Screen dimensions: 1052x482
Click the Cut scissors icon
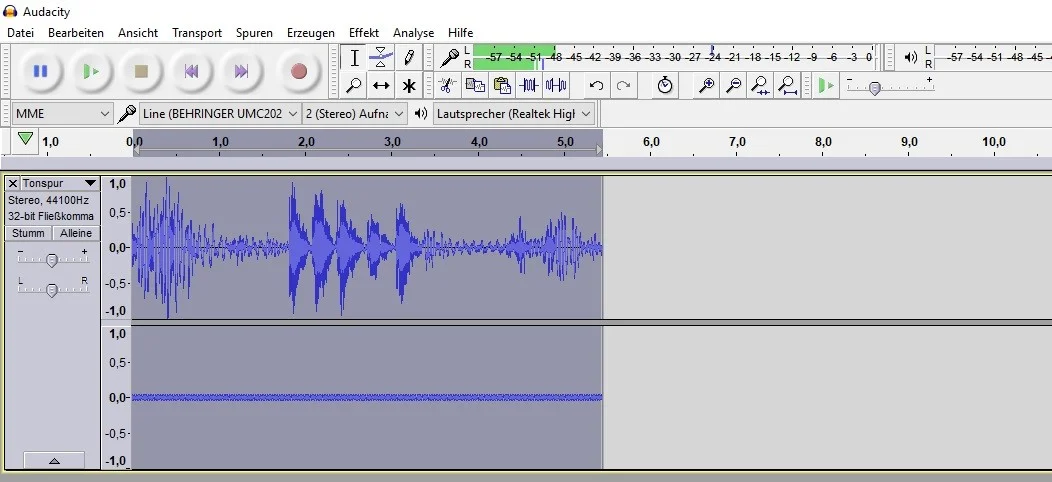[448, 85]
